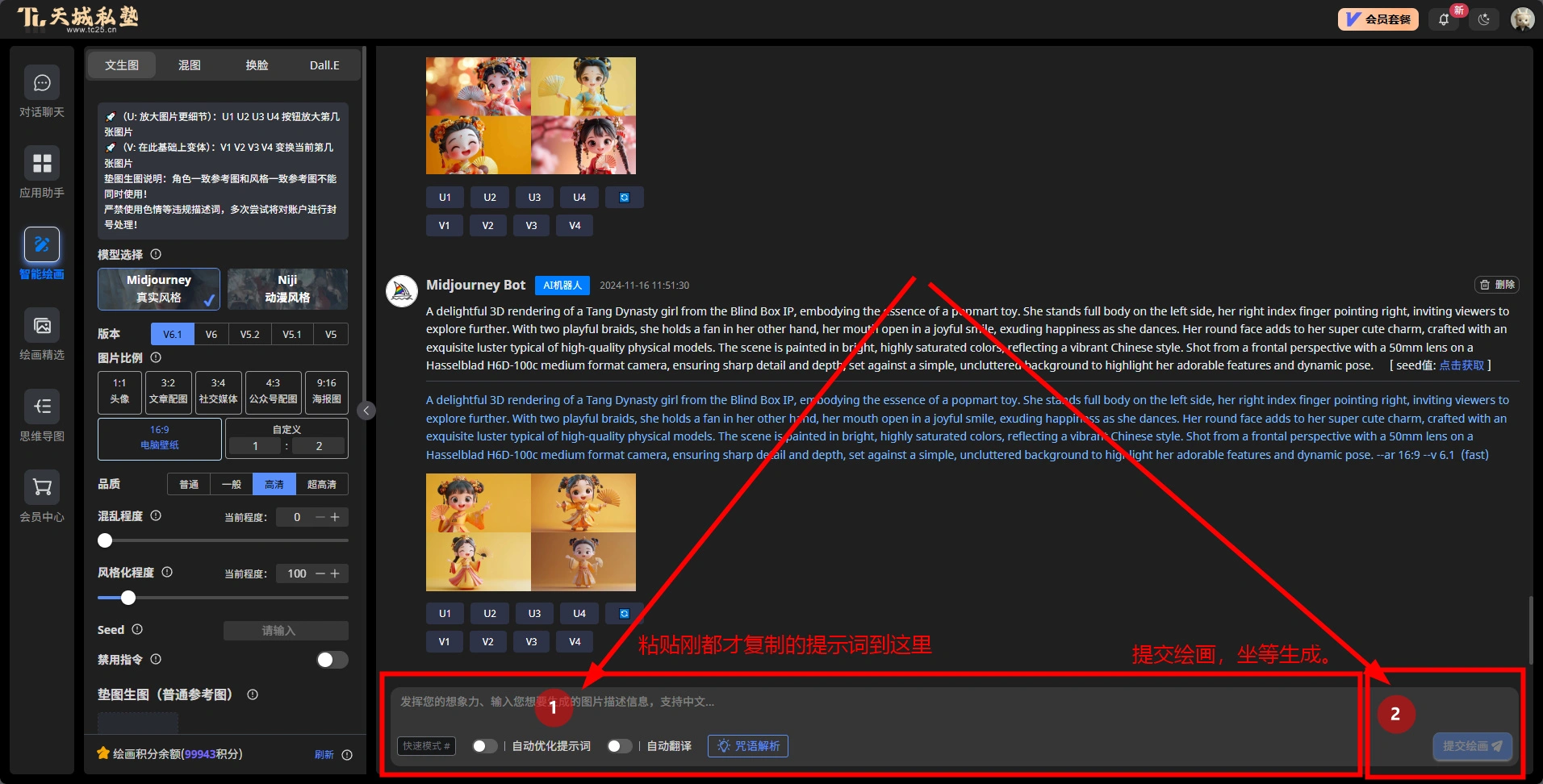Select 9:16 海报图 aspect ratio

[x=327, y=391]
